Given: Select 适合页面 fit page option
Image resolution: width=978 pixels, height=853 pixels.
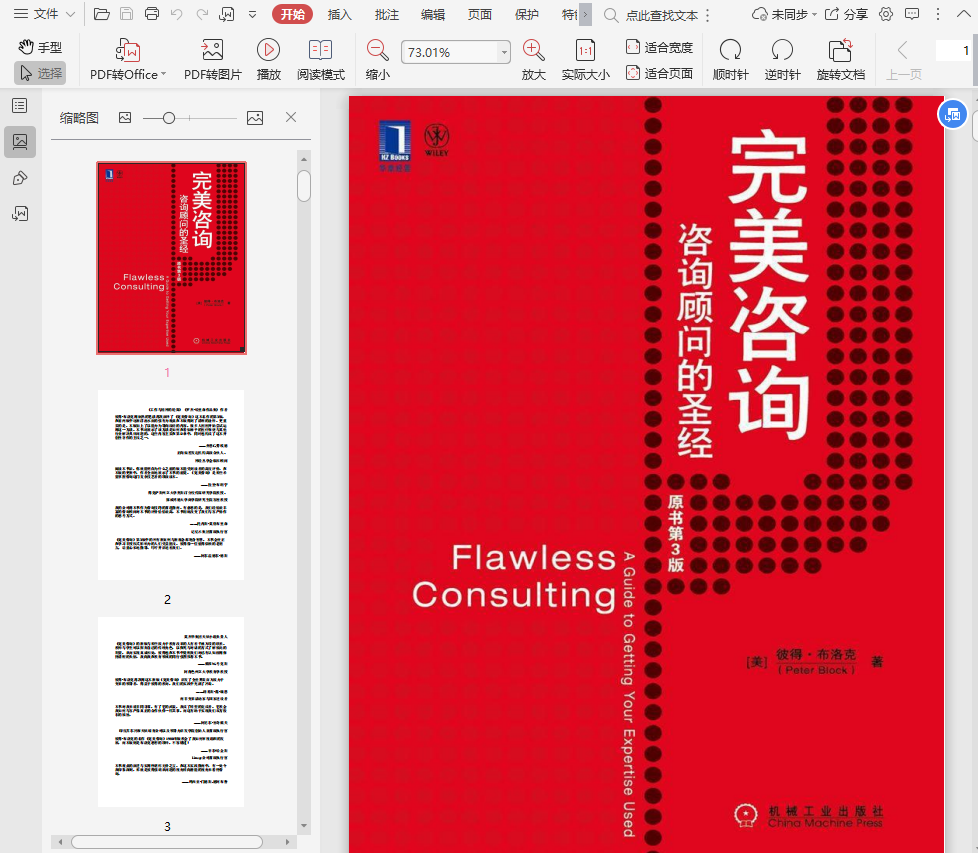Looking at the screenshot, I should pyautogui.click(x=659, y=73).
